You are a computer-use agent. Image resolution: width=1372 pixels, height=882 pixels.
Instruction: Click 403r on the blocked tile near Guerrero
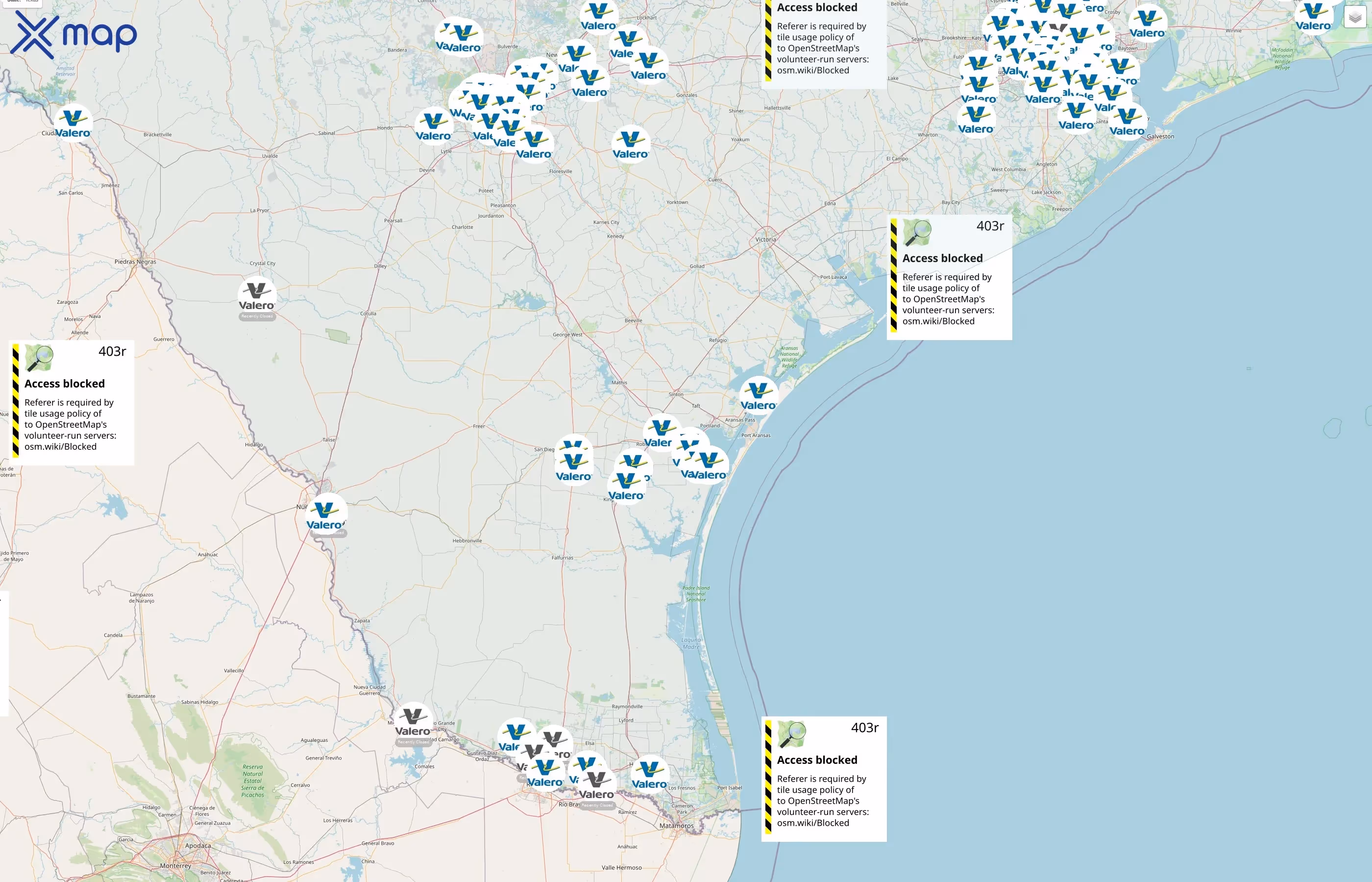pyautogui.click(x=112, y=351)
